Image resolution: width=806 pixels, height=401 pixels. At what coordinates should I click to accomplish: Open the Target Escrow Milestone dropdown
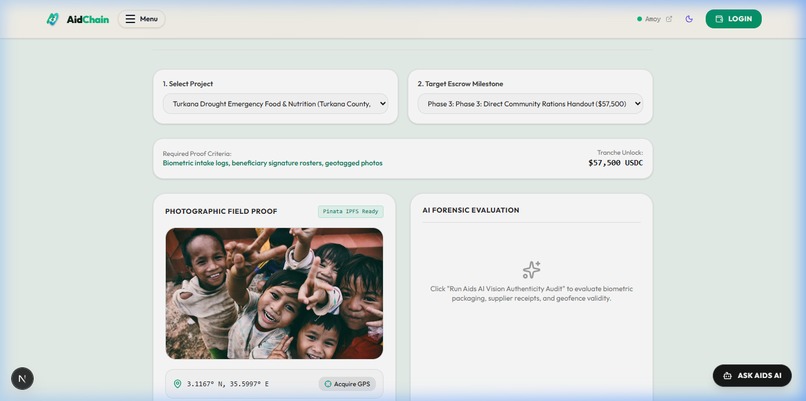[x=530, y=104]
